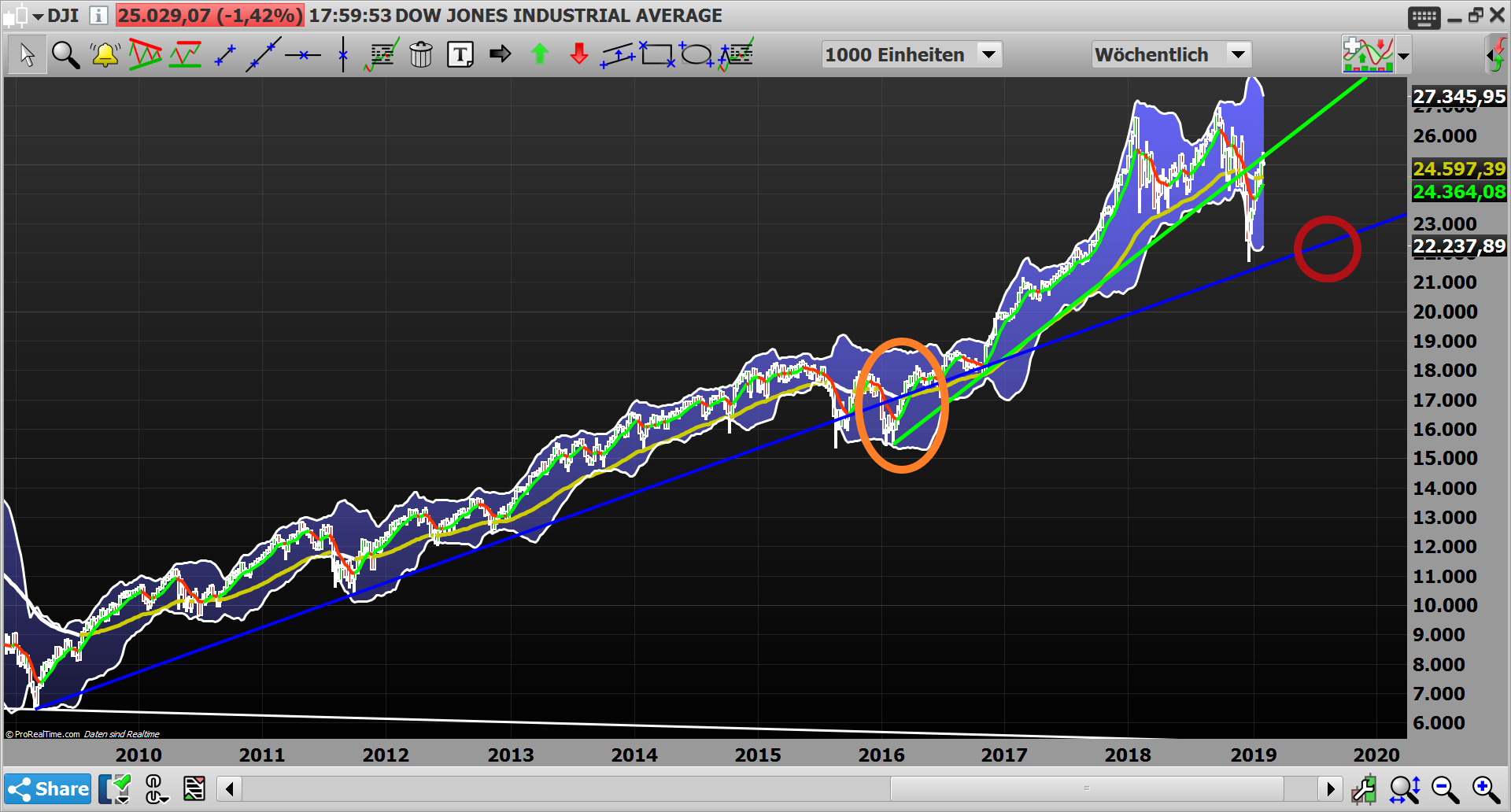This screenshot has height=812, width=1511.
Task: Click the trash icon to delete drawings
Action: click(x=421, y=54)
